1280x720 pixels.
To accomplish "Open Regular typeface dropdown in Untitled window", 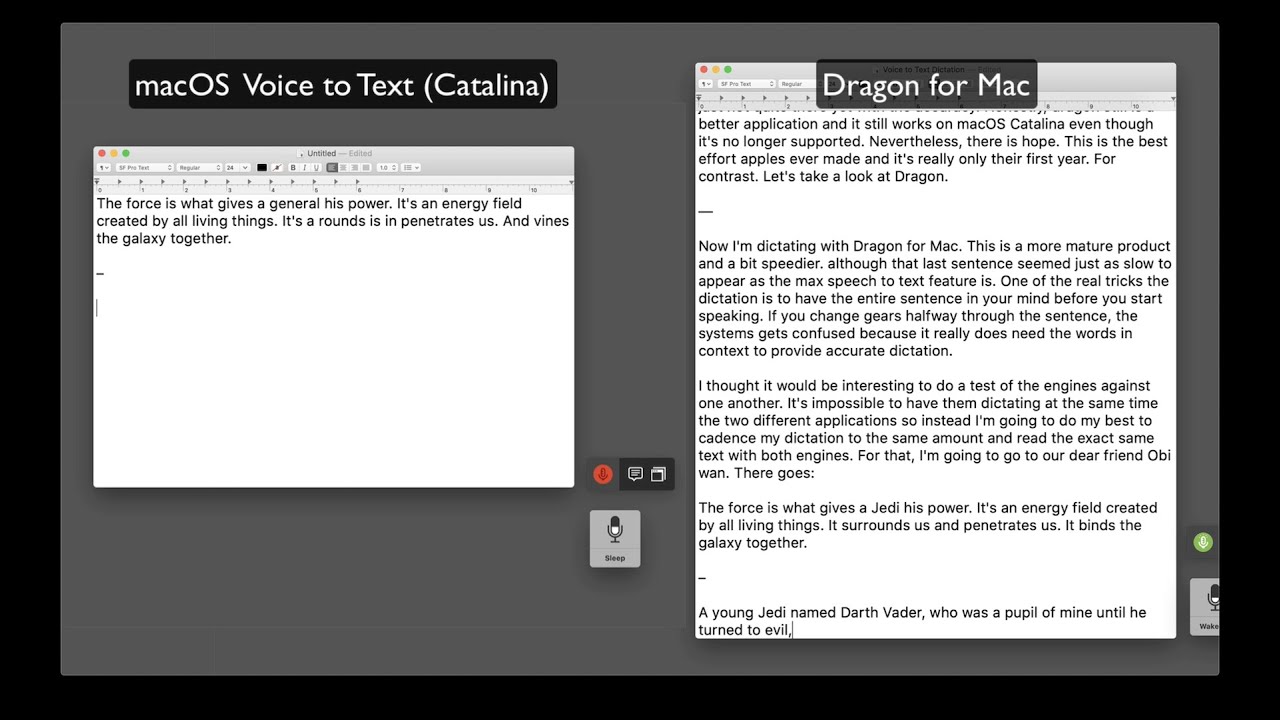I will click(x=199, y=167).
